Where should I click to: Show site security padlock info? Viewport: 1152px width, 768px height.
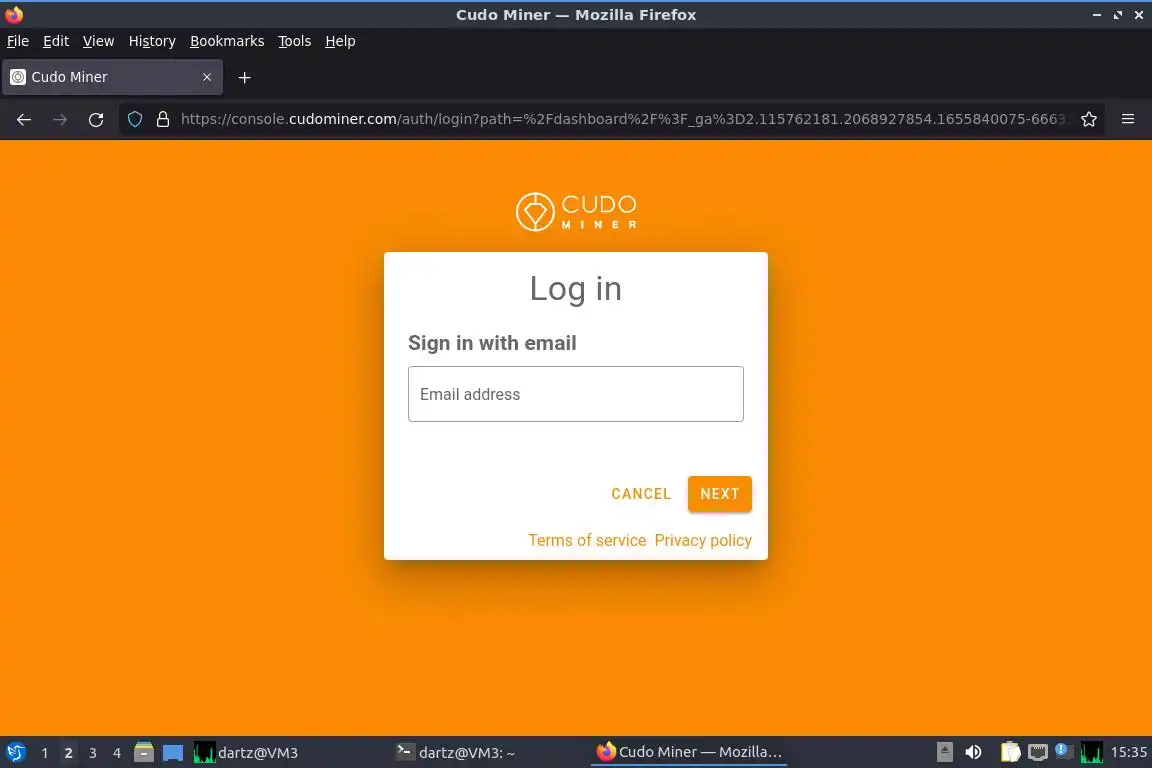coord(163,119)
